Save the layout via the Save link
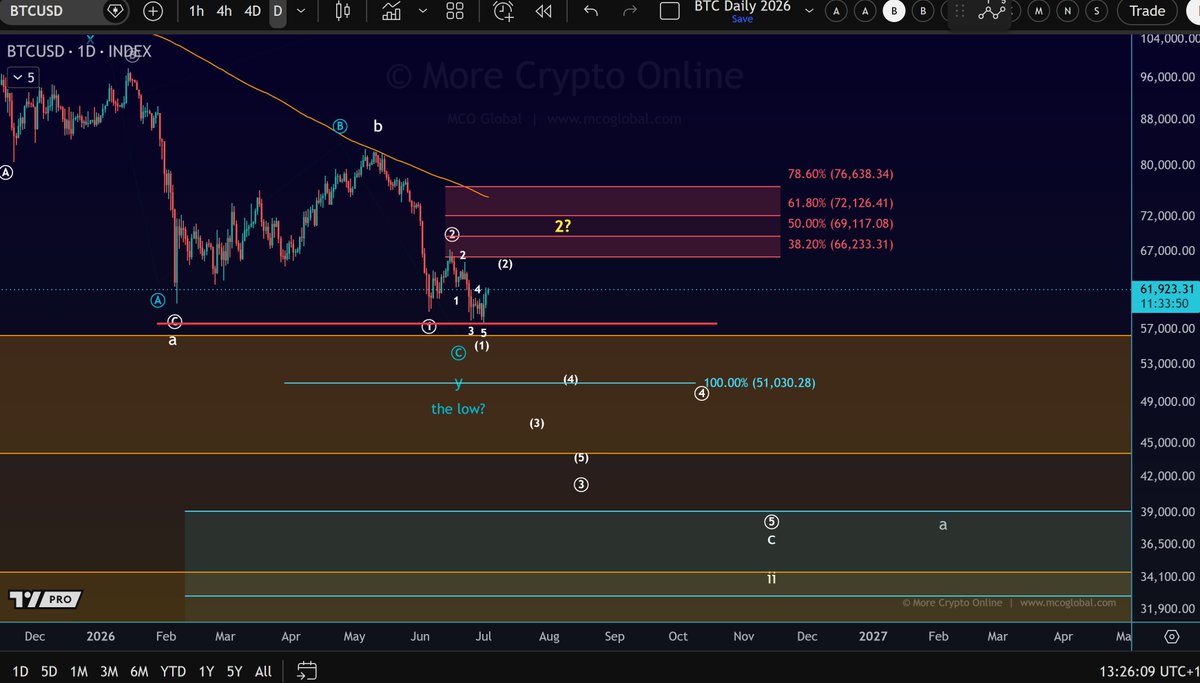The width and height of the screenshot is (1200, 683). [742, 19]
